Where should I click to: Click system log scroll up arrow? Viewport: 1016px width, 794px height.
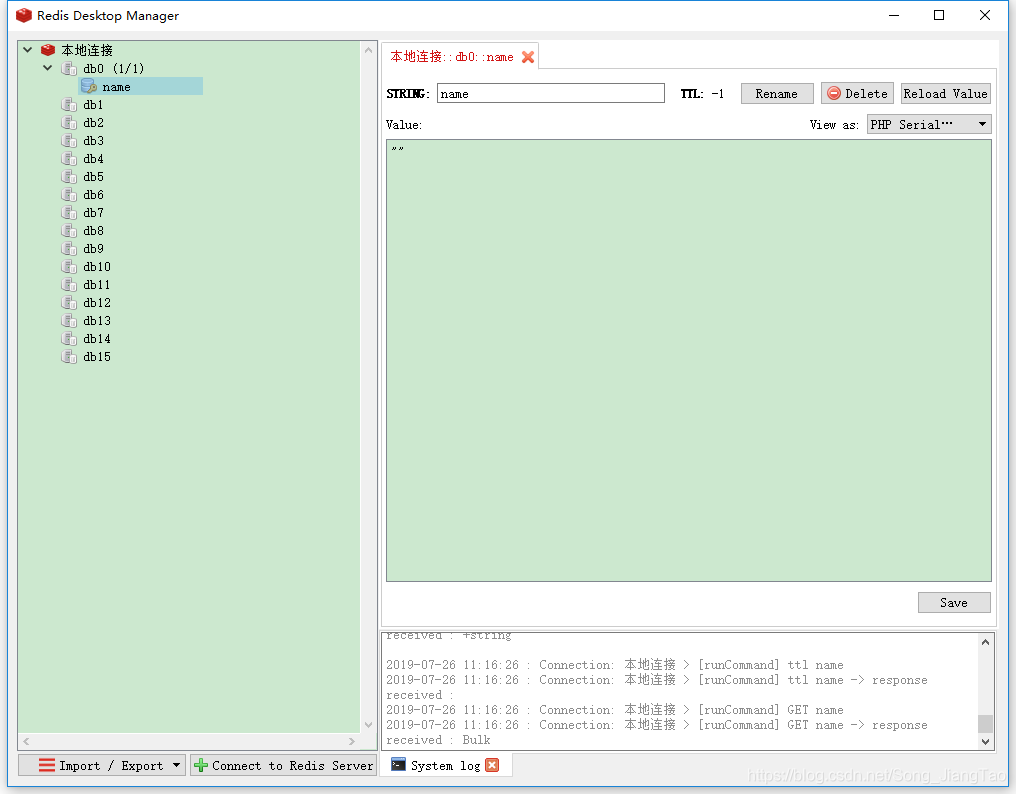(x=986, y=642)
